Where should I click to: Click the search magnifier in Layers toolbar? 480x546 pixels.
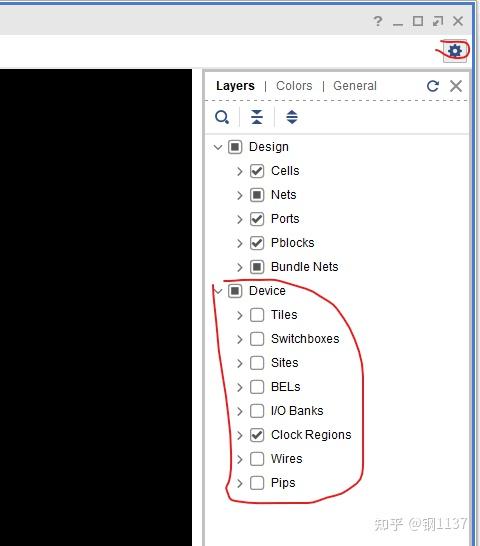[222, 117]
